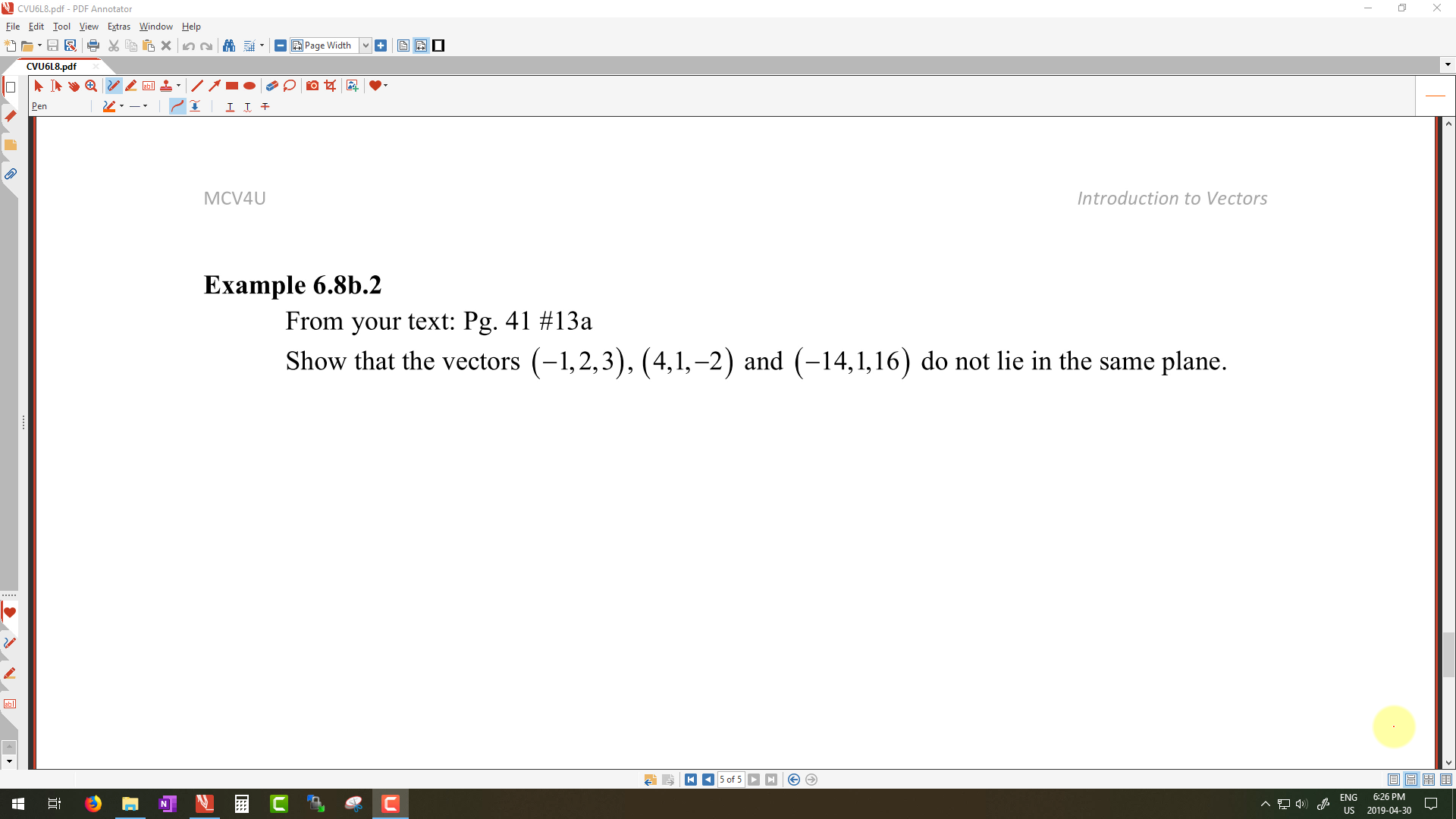1456x819 pixels.
Task: Toggle smooth pen line mode
Action: point(177,106)
